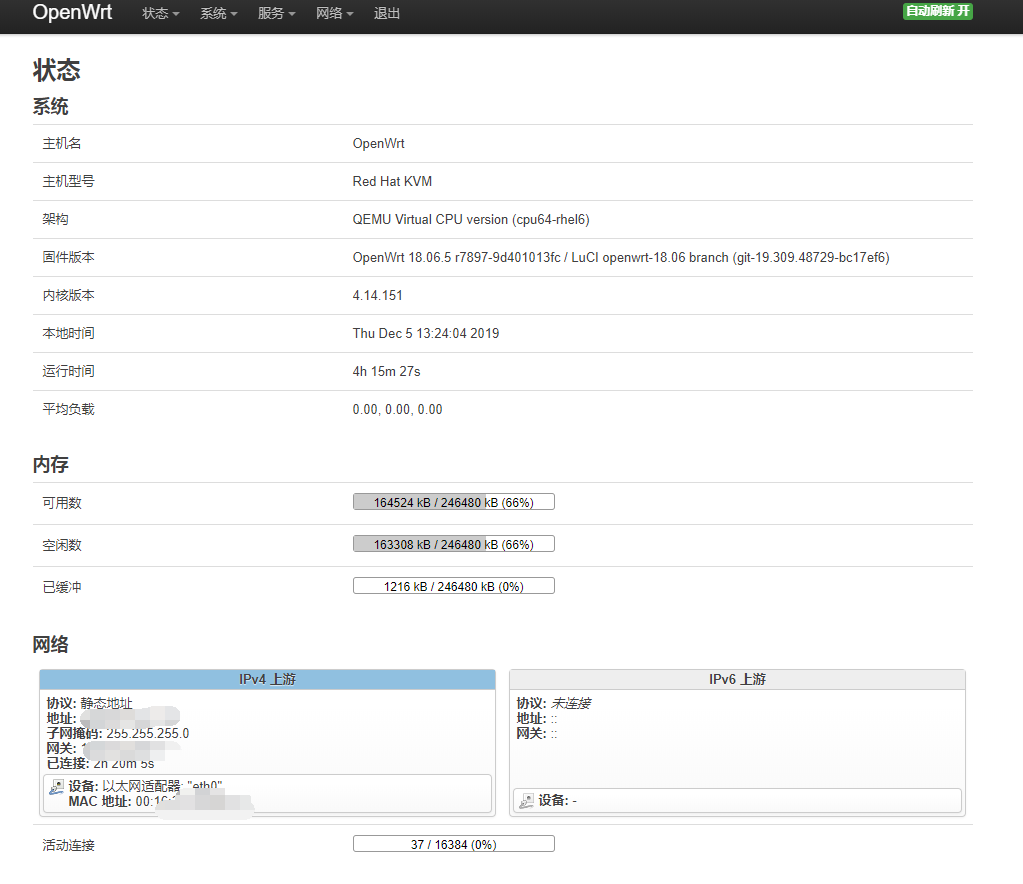Click the 可用数 memory progress bar
Image resolution: width=1023 pixels, height=884 pixels.
453,502
